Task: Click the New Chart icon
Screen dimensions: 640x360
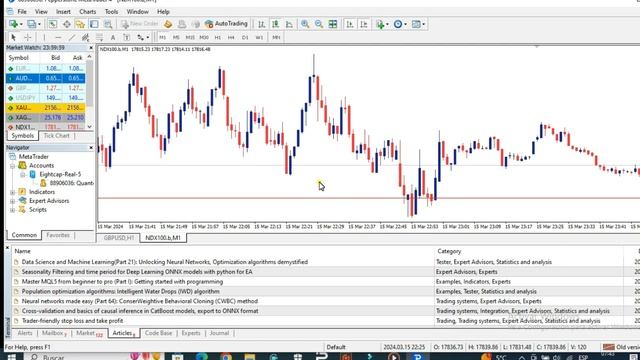Action: coord(13,24)
